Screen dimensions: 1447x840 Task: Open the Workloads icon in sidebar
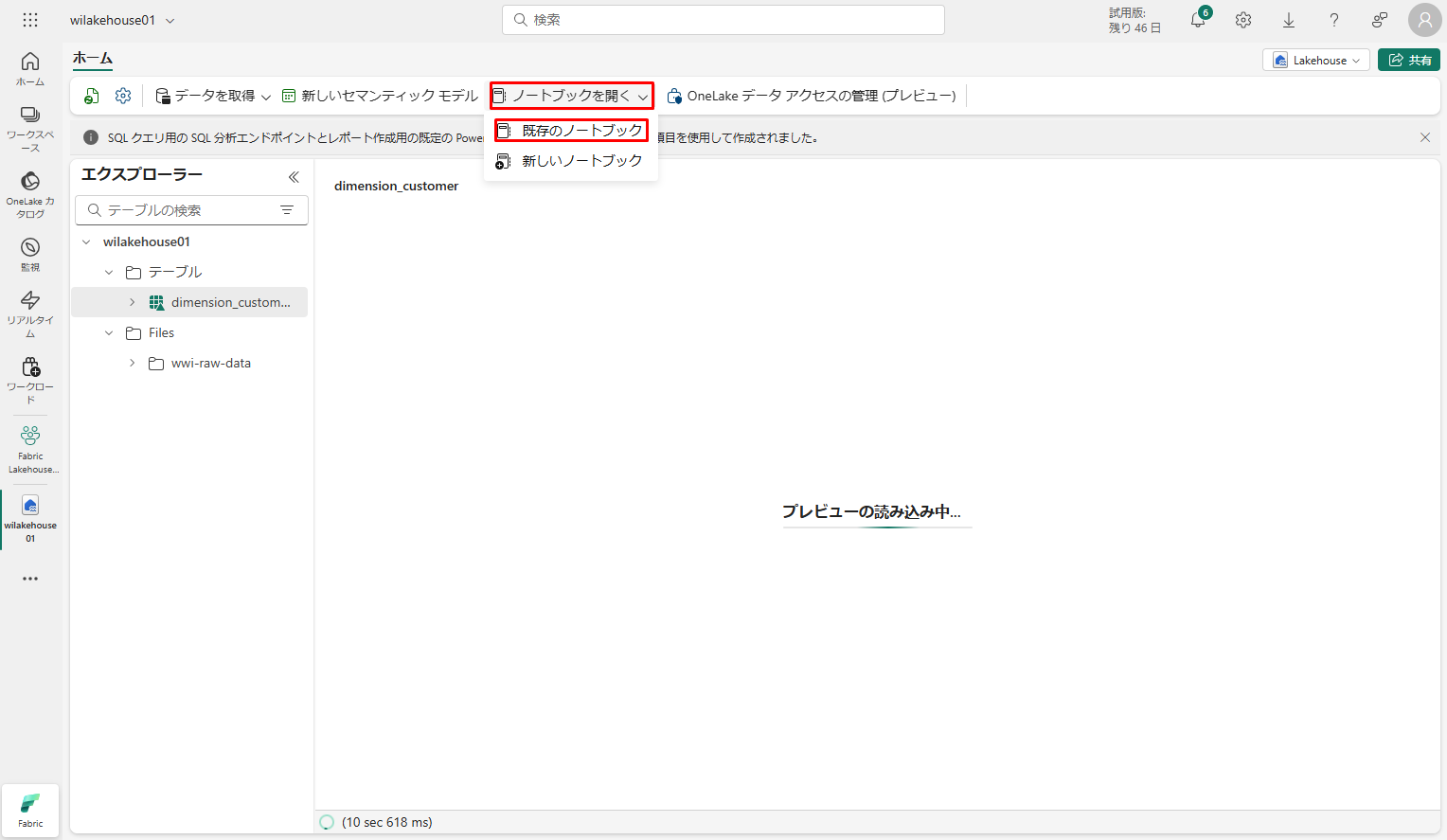(30, 381)
